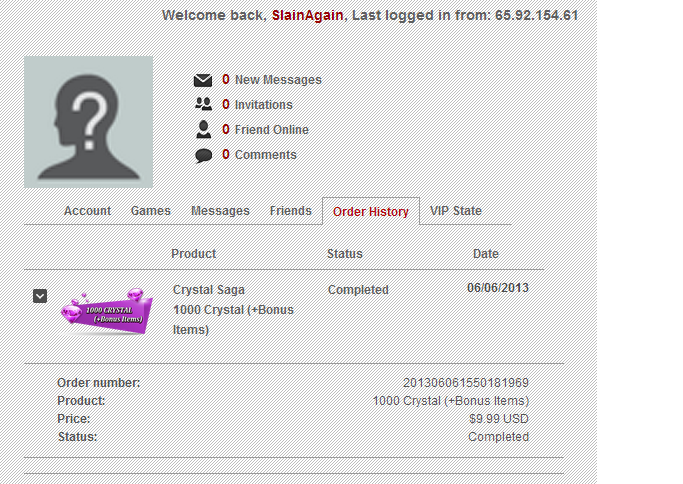The height and width of the screenshot is (484, 683).
Task: Click the 1000 Crystal product banner image
Action: pyautogui.click(x=106, y=311)
